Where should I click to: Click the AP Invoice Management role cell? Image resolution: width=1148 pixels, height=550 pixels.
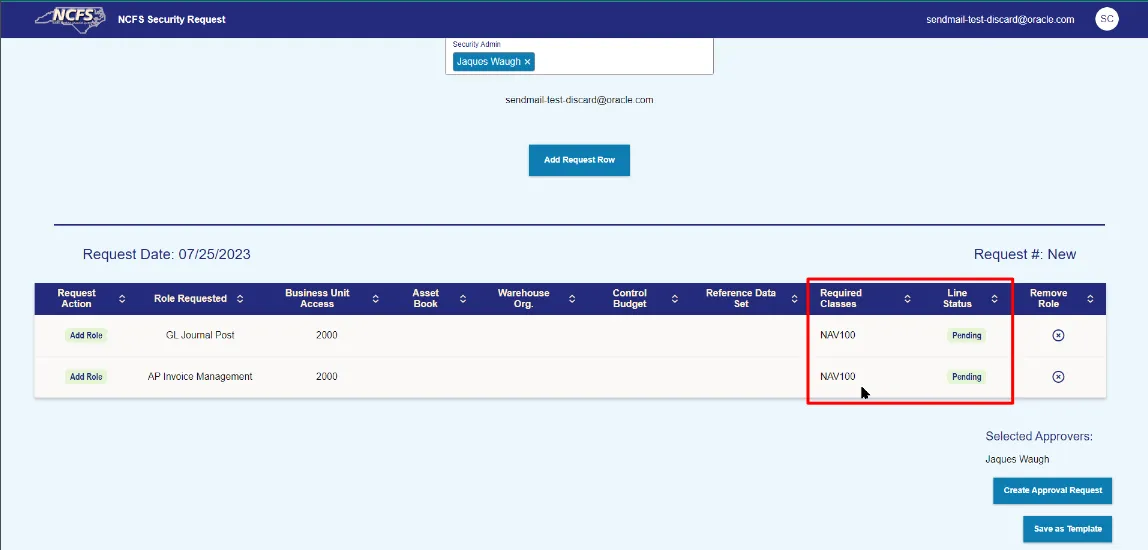tap(200, 376)
